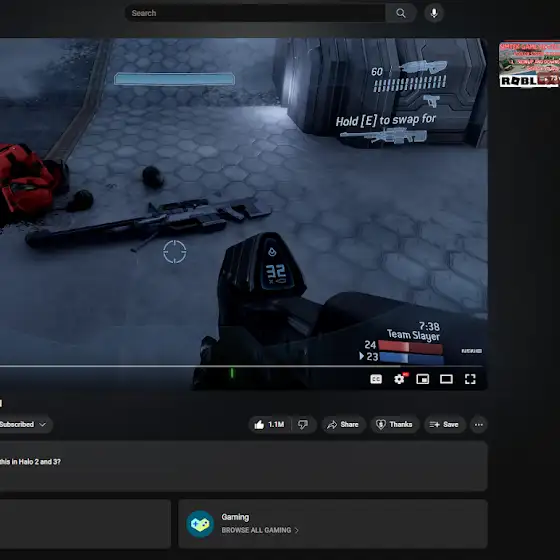
Task: Focus the YouTube Search field
Action: [255, 13]
